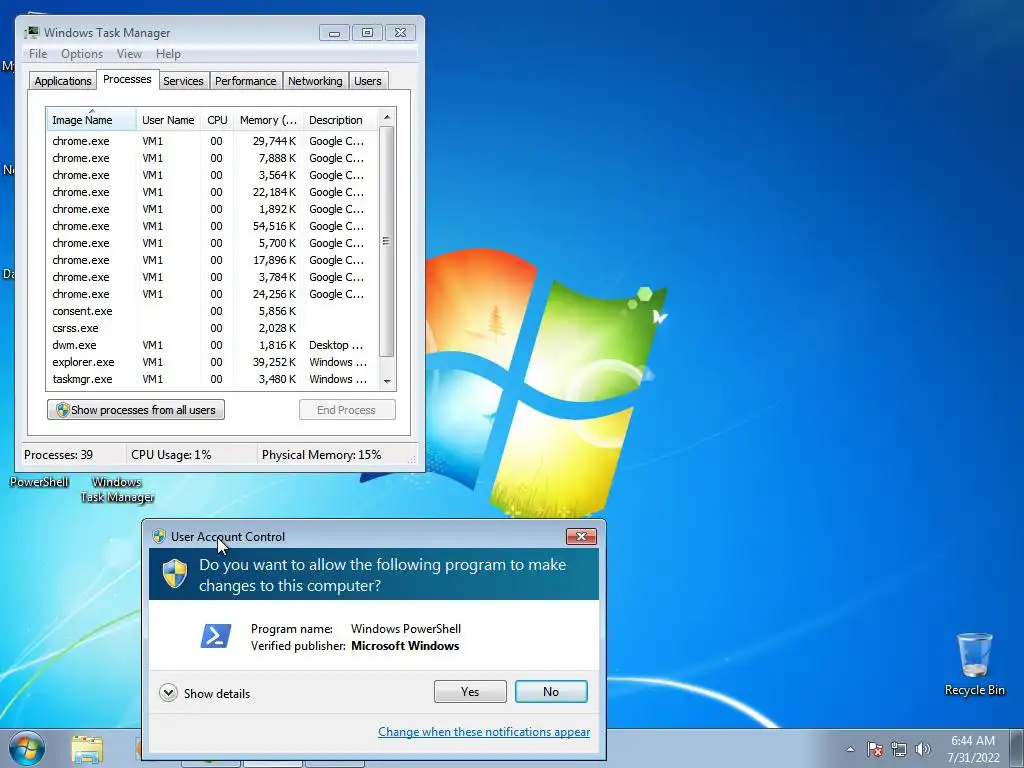Open the Help menu in Task Manager

point(168,54)
